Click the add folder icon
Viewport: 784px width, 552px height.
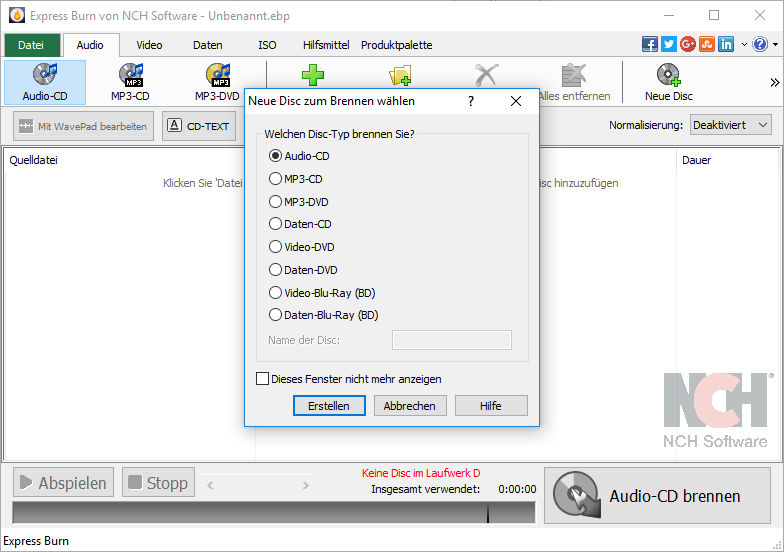click(x=400, y=76)
